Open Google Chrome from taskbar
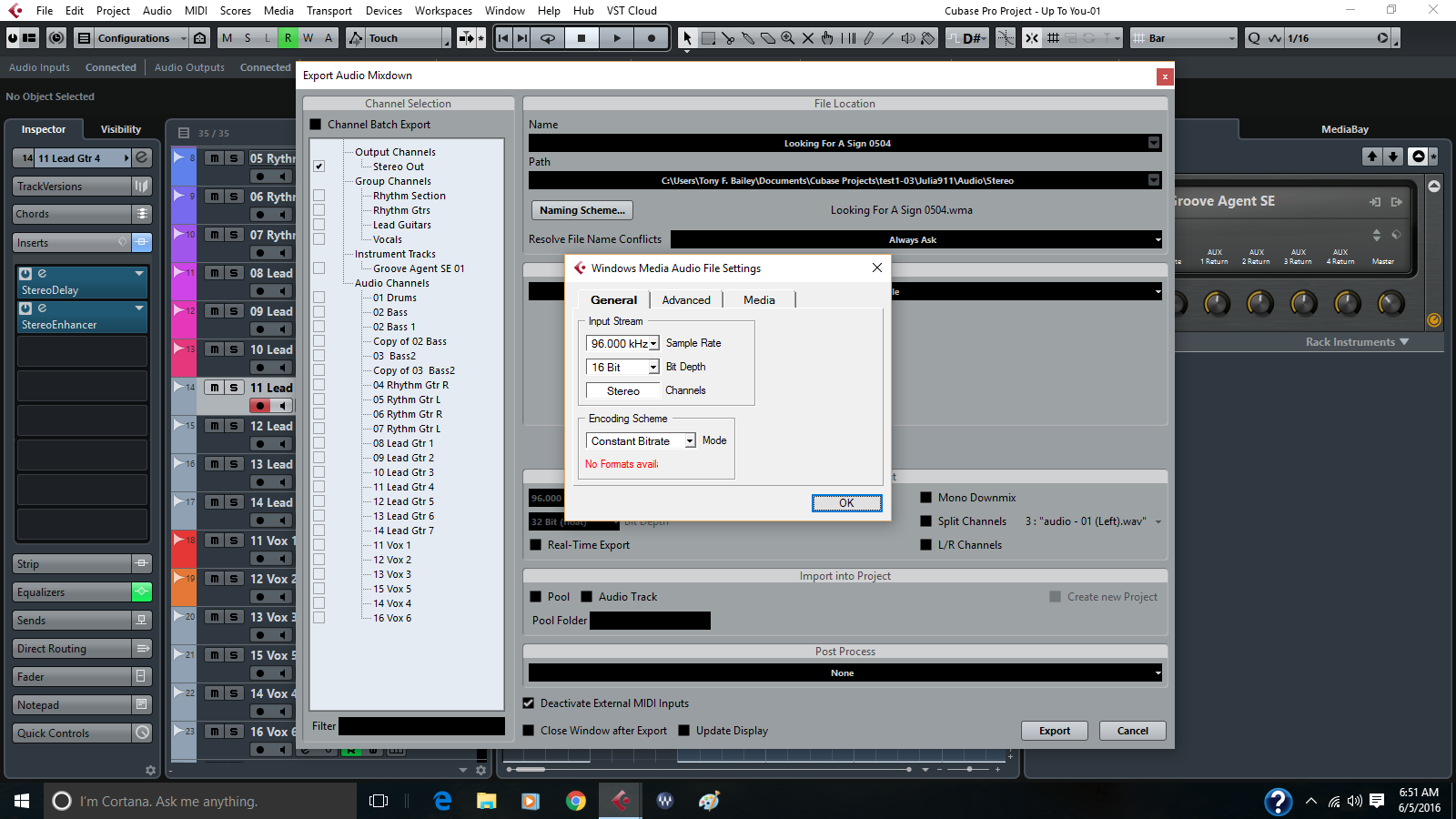This screenshot has width=1456, height=819. [x=576, y=801]
